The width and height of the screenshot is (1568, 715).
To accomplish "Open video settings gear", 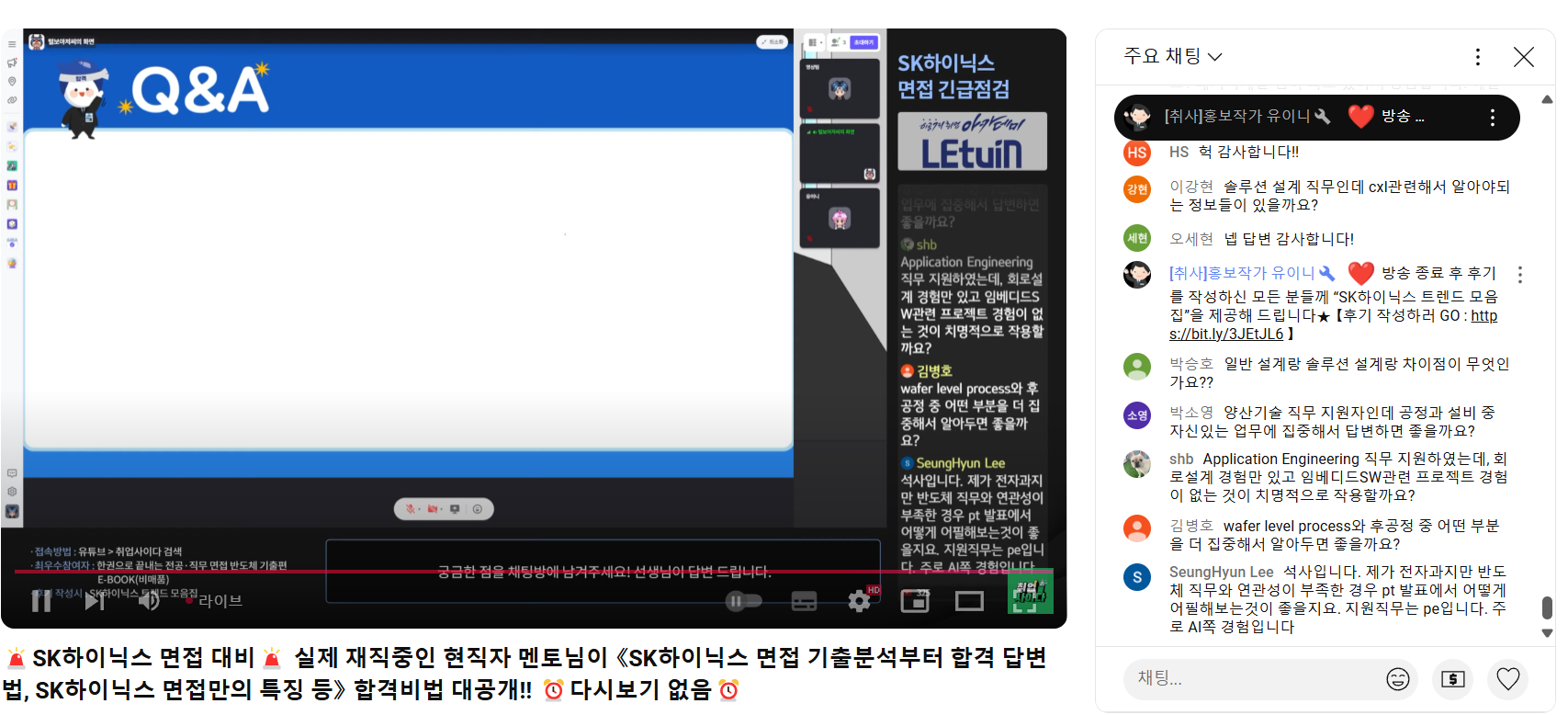I will pos(859,601).
